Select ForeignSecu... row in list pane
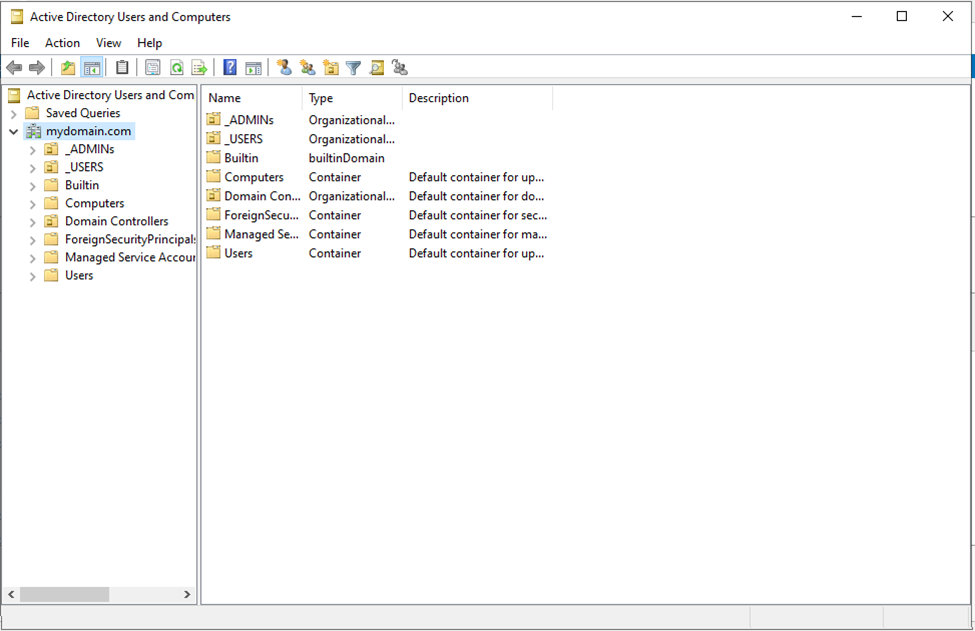 click(377, 215)
